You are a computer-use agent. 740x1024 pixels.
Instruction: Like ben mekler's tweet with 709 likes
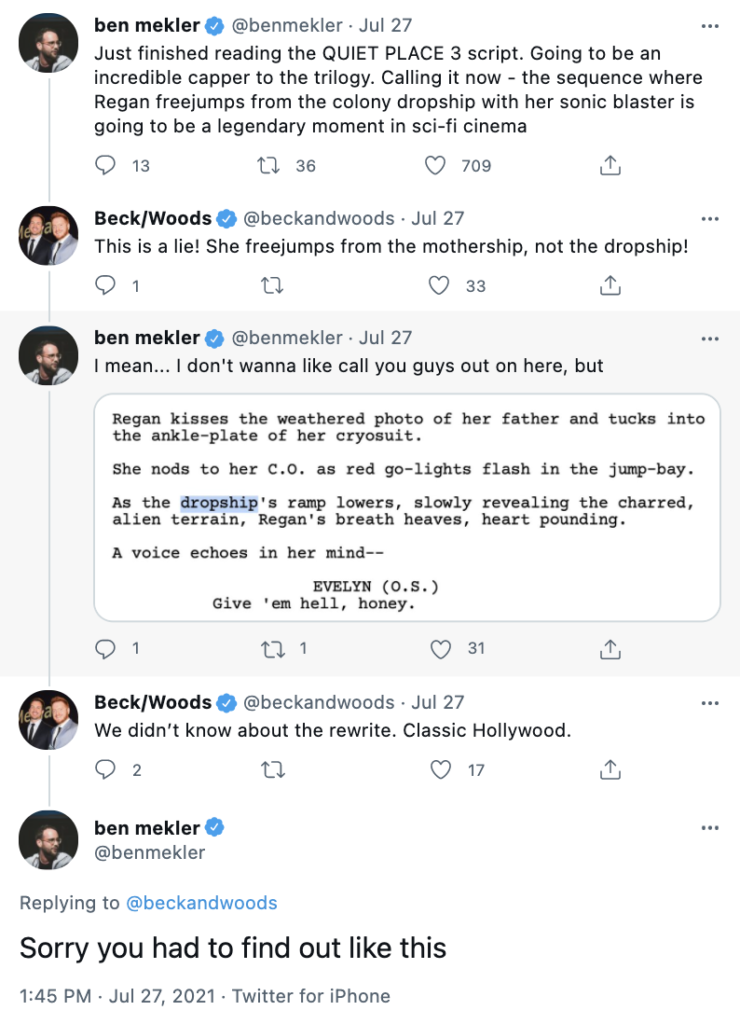click(x=434, y=166)
